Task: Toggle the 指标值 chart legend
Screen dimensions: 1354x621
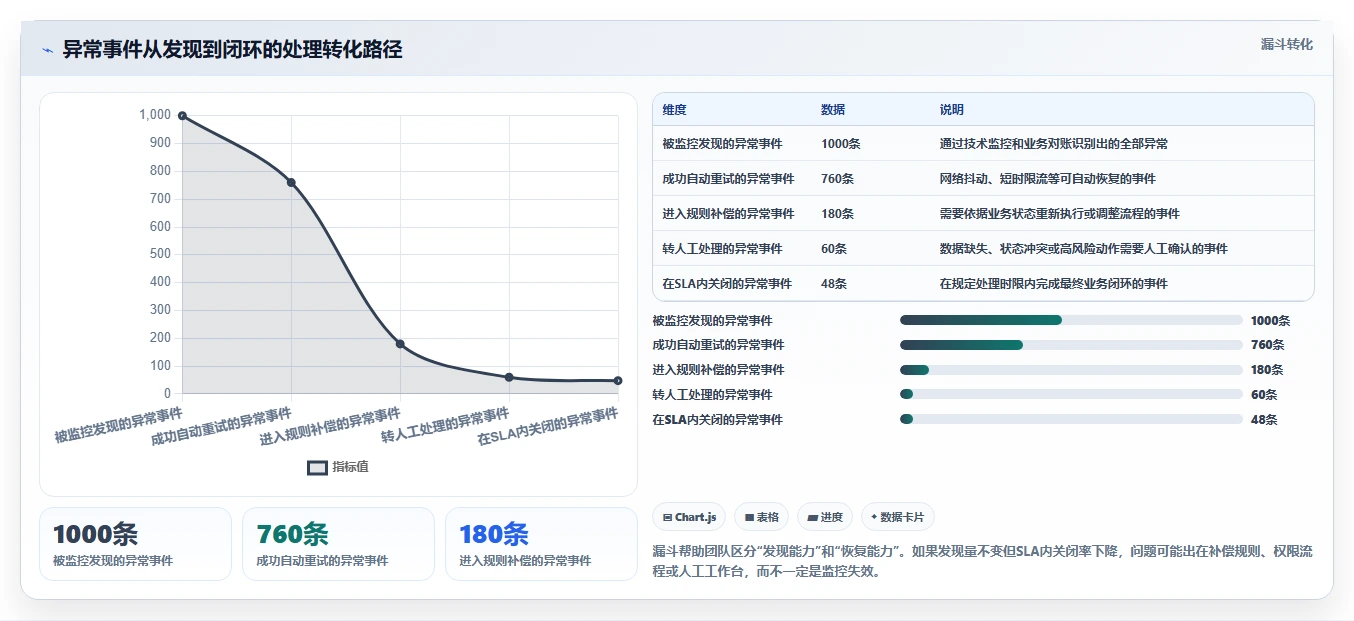Action: pyautogui.click(x=338, y=467)
